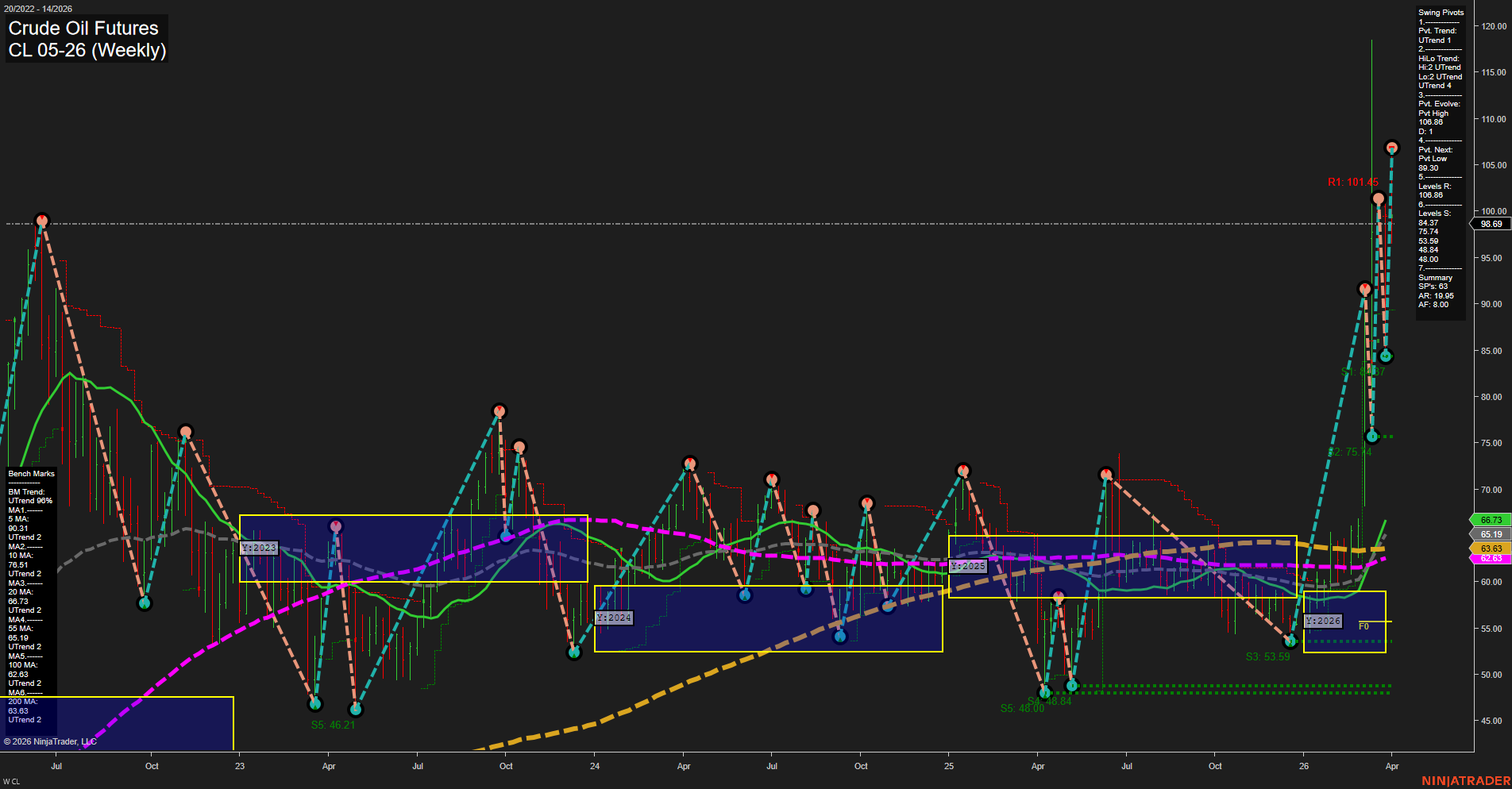Select the orange swing high pivot dot near R1: 101.45
The width and height of the screenshot is (1512, 789).
pos(1378,197)
